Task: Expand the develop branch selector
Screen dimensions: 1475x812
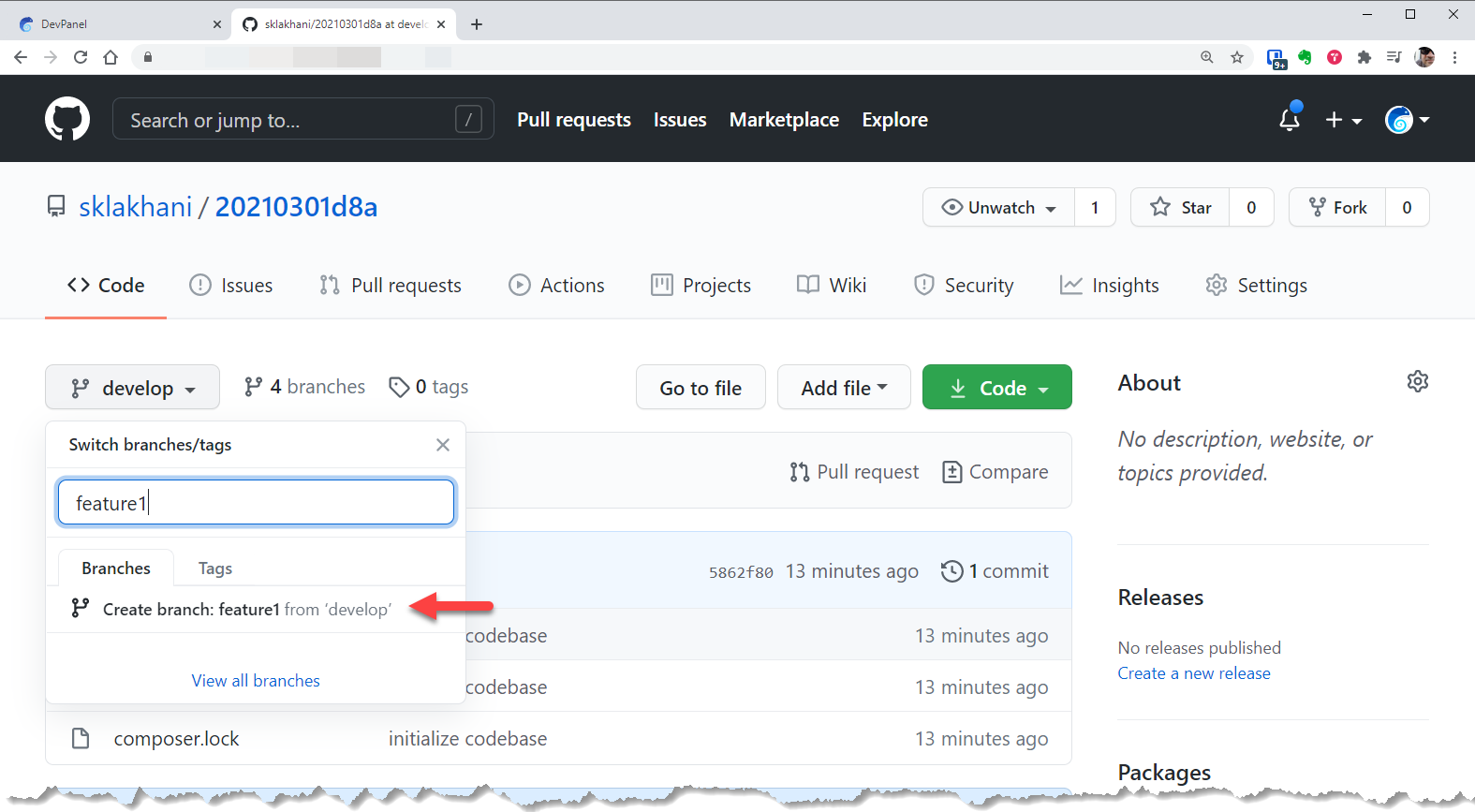Action: pos(132,388)
